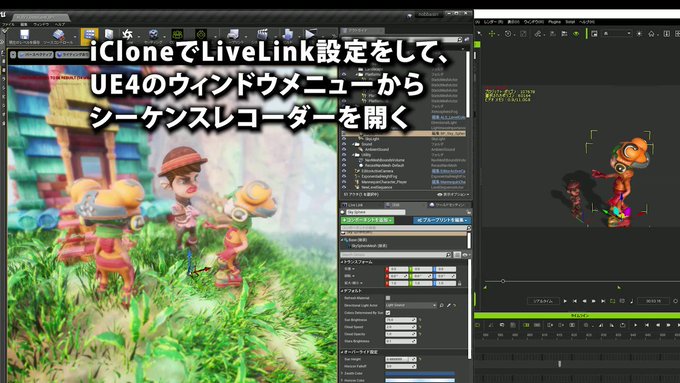Click the blue ブループリントを編集 button
This screenshot has height=383, width=680.
pyautogui.click(x=441, y=220)
